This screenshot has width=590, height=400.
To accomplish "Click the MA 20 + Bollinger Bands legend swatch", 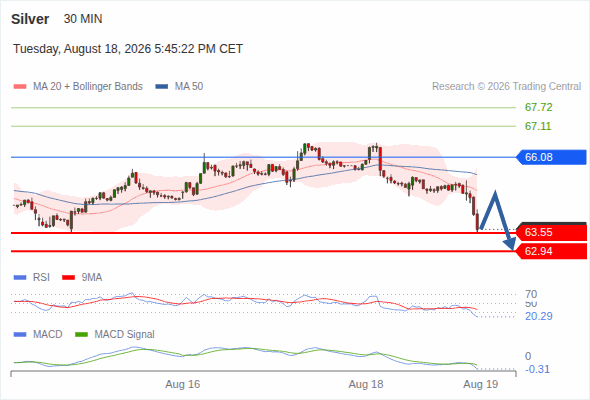I will pos(20,87).
